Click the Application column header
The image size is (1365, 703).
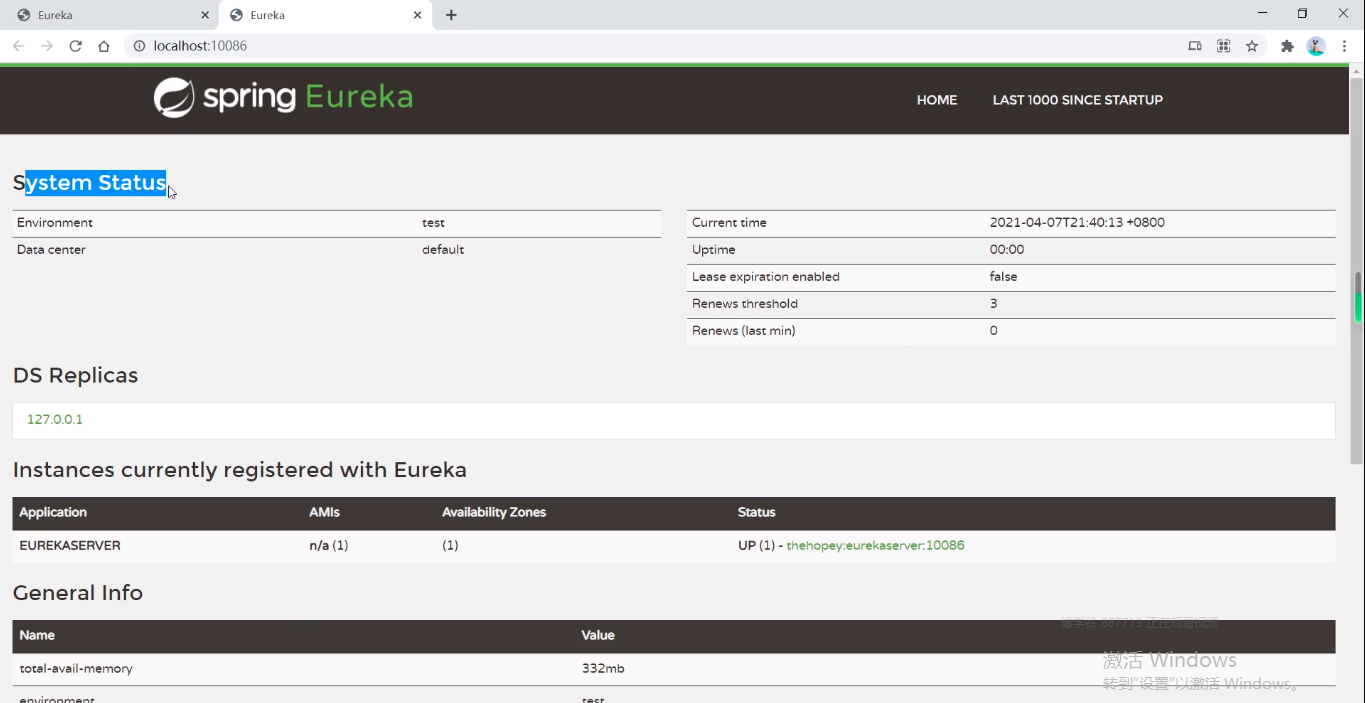(x=53, y=512)
